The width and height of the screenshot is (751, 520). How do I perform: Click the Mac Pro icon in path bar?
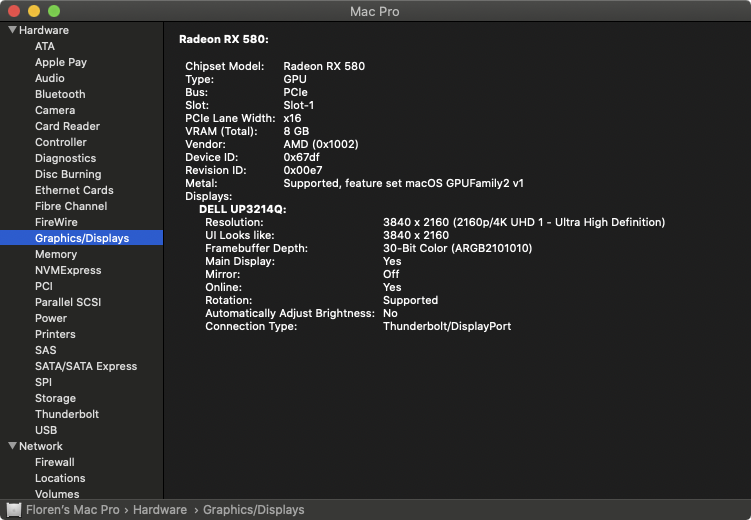(14, 510)
